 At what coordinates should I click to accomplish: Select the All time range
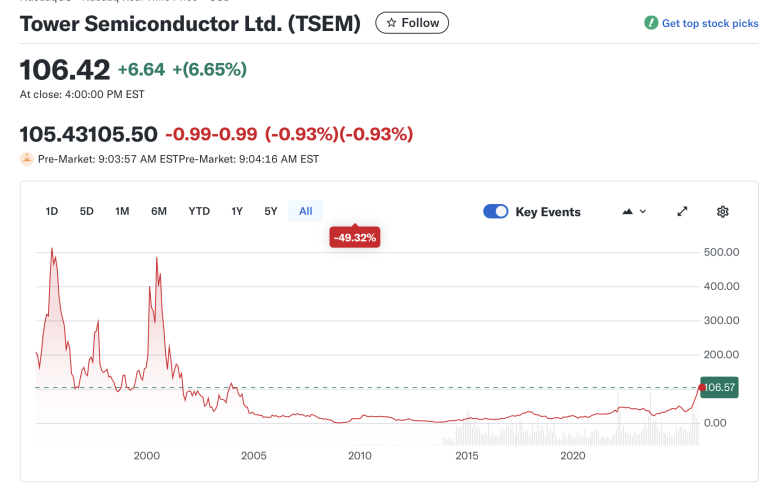(305, 211)
